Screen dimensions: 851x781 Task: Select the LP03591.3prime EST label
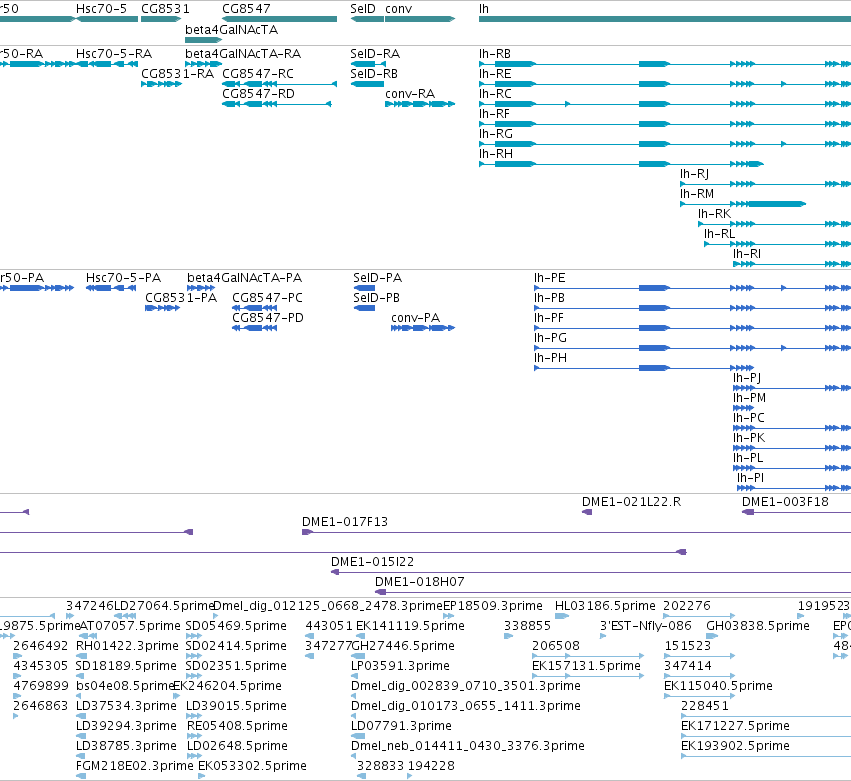[x=400, y=666]
